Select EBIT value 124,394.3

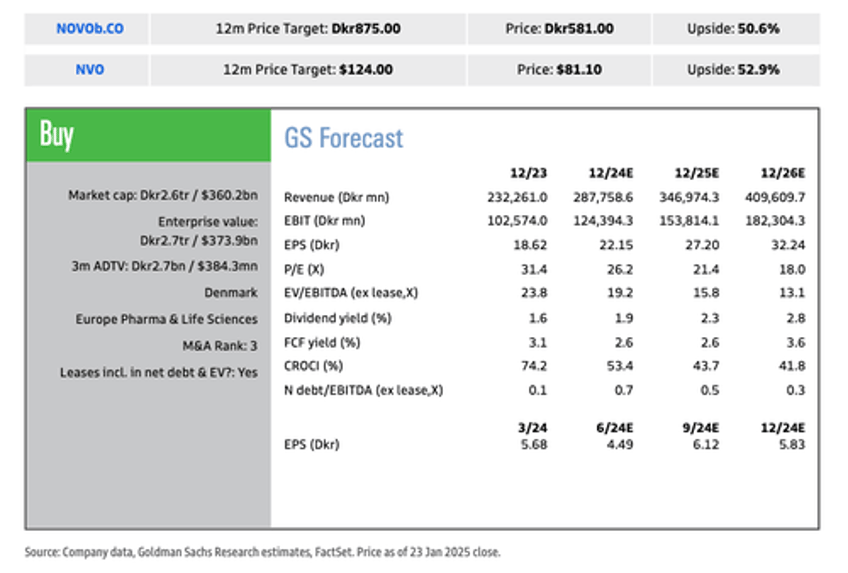click(x=603, y=221)
